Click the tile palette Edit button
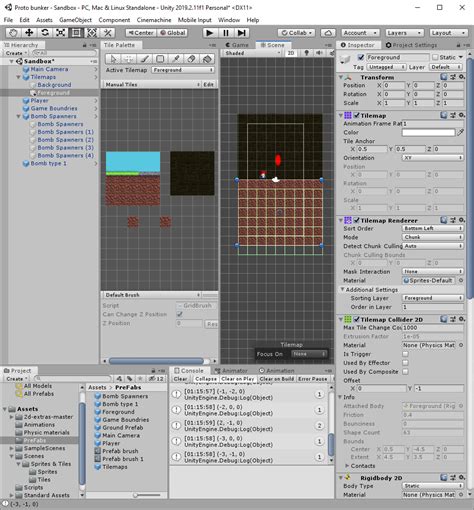Screen dimensions: 474x510 tap(209, 85)
